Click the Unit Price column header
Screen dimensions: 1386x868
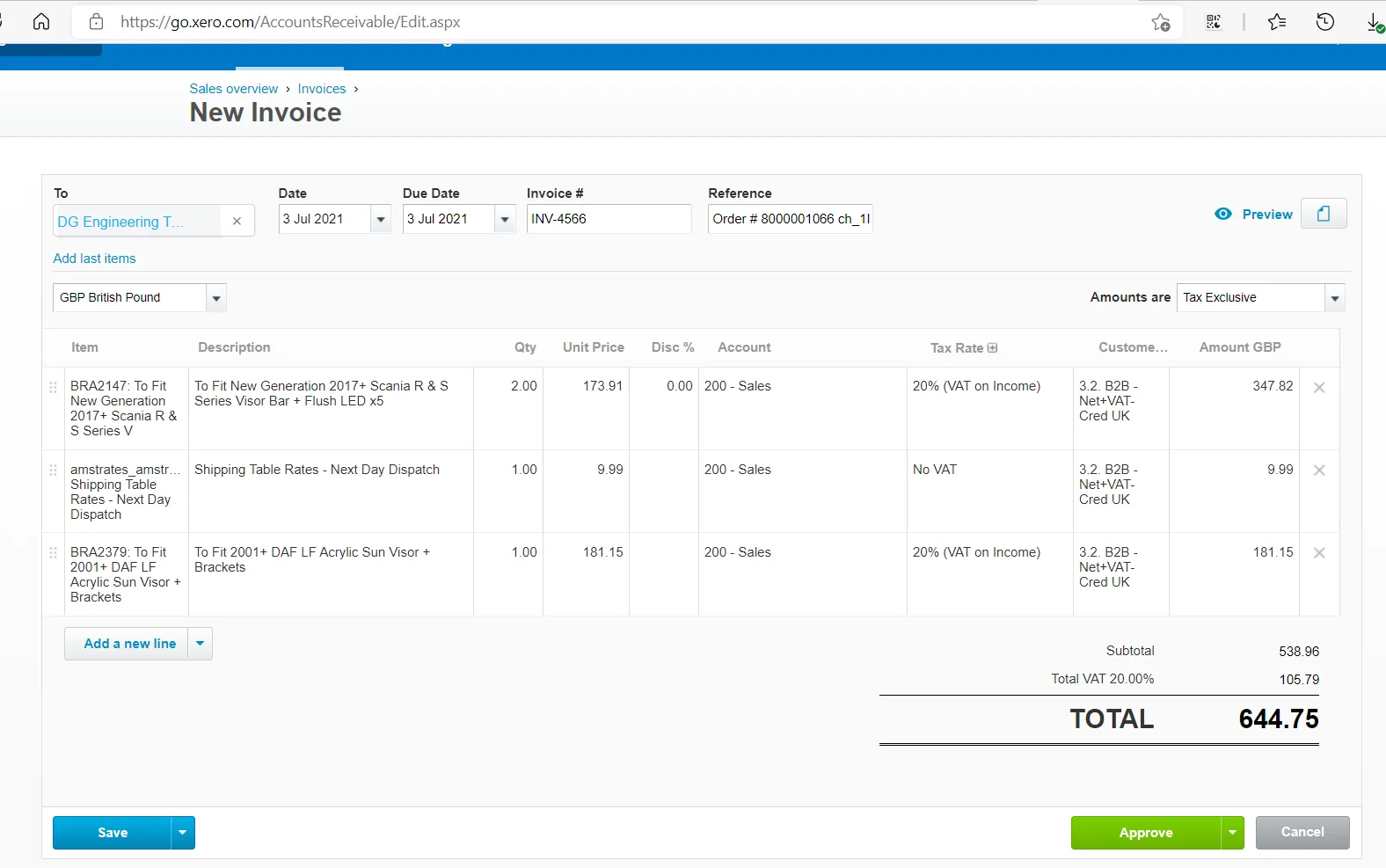pyautogui.click(x=594, y=347)
